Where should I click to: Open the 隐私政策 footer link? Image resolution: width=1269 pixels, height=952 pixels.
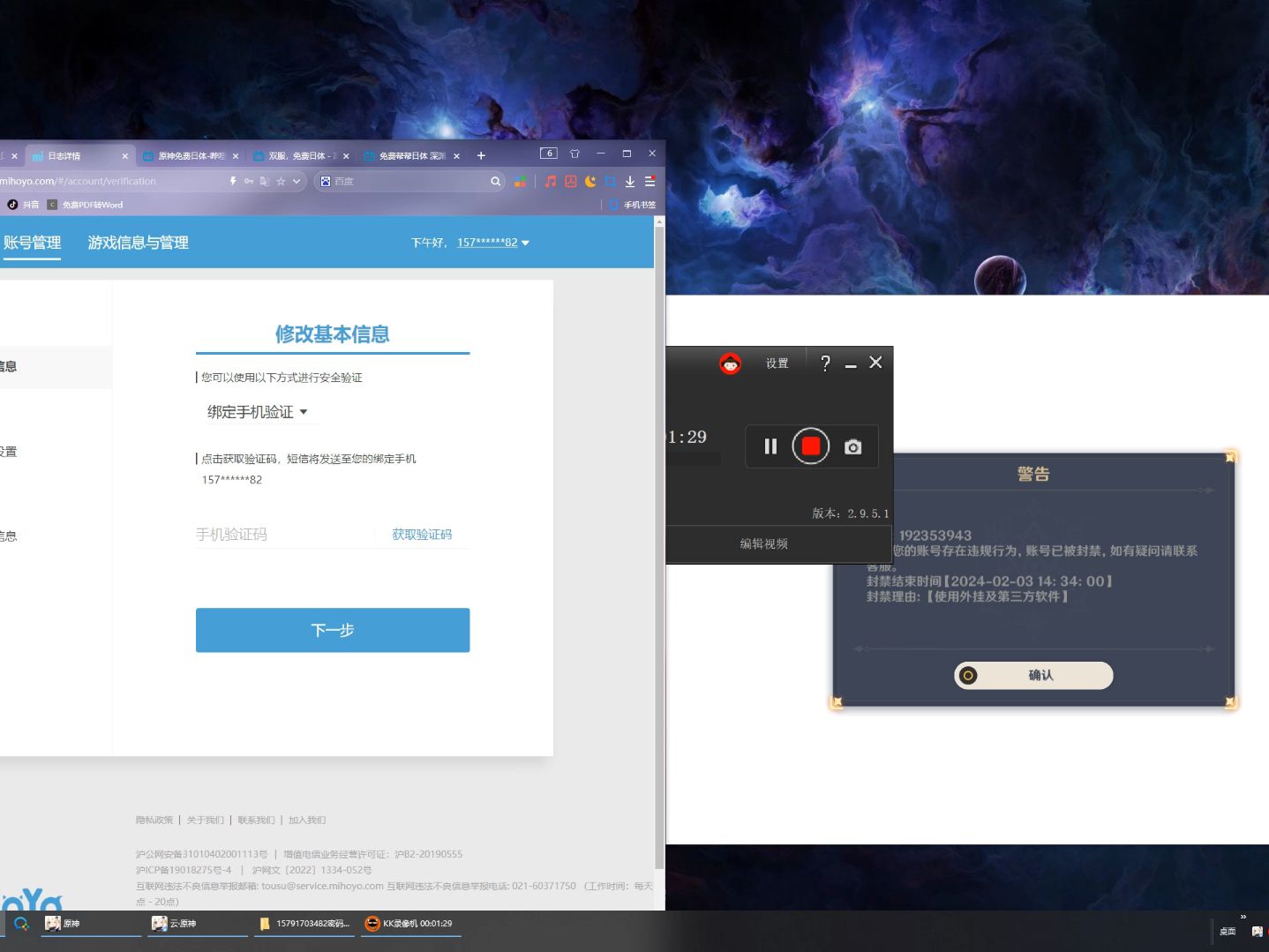pyautogui.click(x=154, y=821)
